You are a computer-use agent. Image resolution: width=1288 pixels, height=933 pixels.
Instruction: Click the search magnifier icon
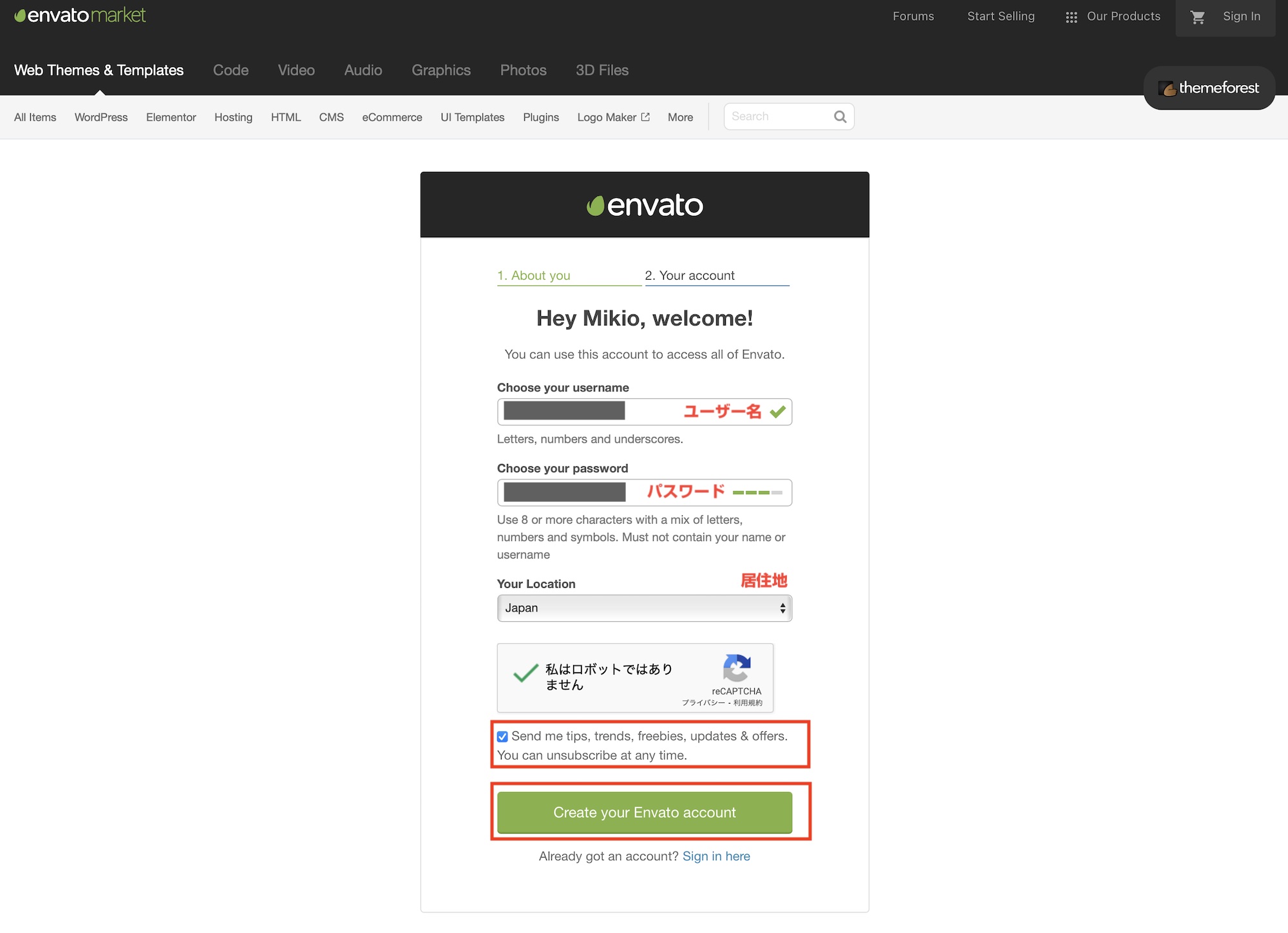pos(840,117)
